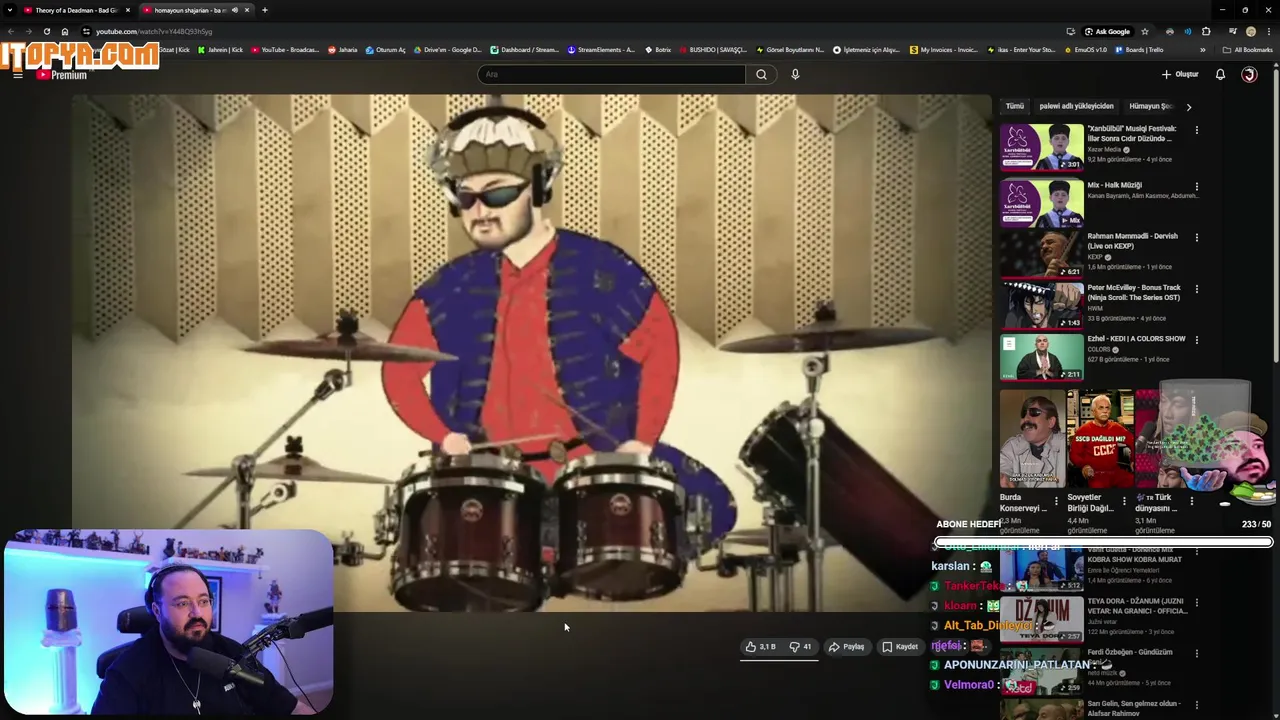This screenshot has width=1280, height=720.
Task: Bookmark this page with star icon
Action: (1145, 31)
